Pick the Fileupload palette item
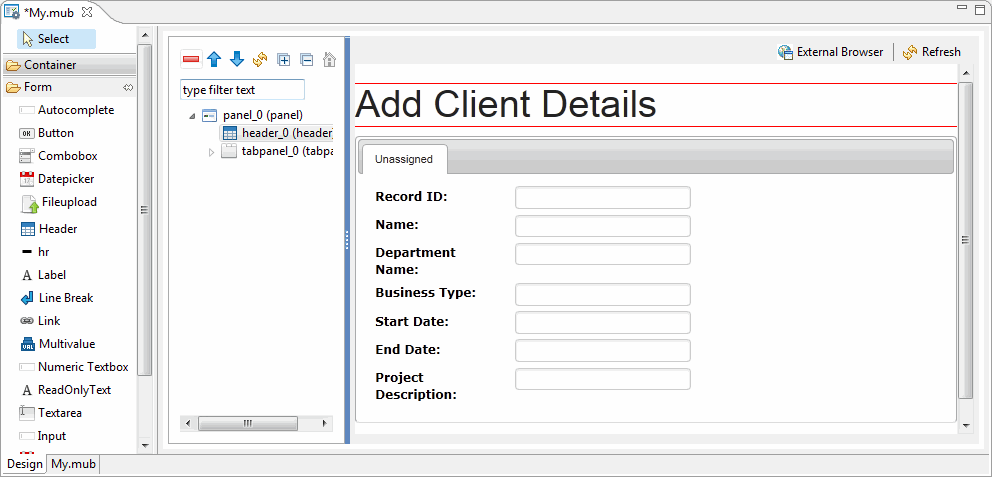 click(x=59, y=203)
